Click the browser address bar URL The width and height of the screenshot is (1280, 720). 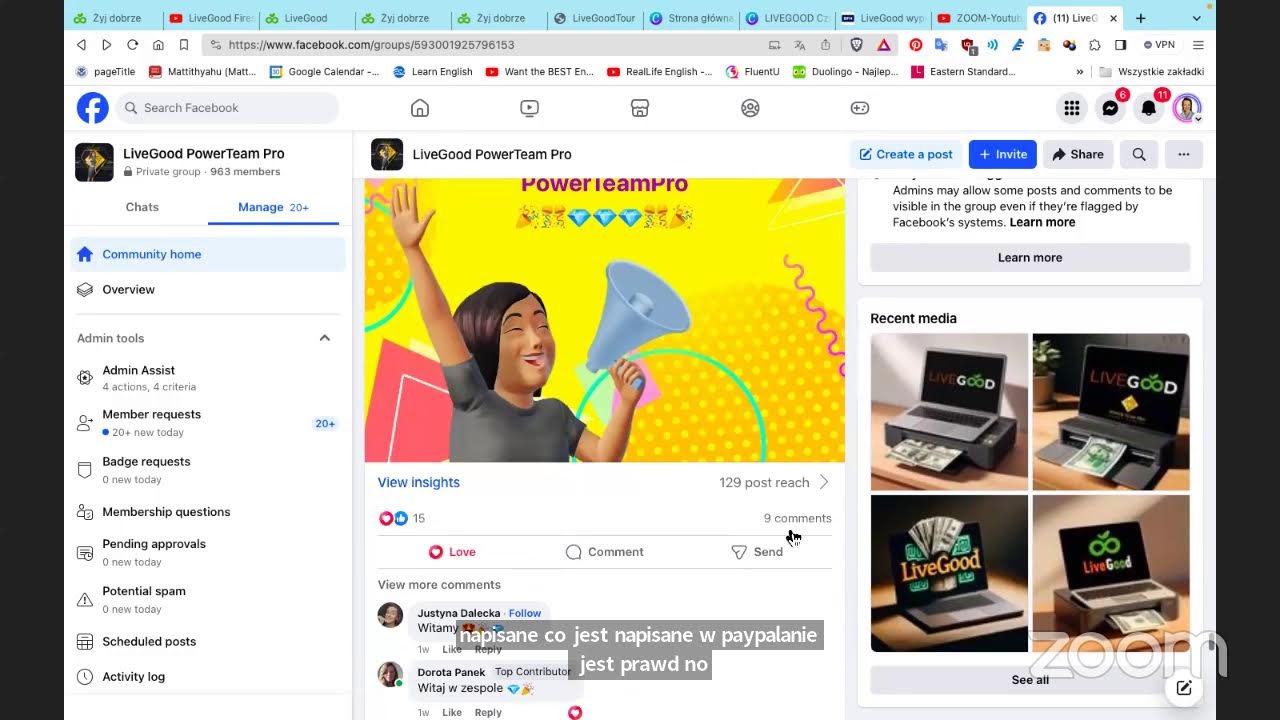[x=371, y=45]
